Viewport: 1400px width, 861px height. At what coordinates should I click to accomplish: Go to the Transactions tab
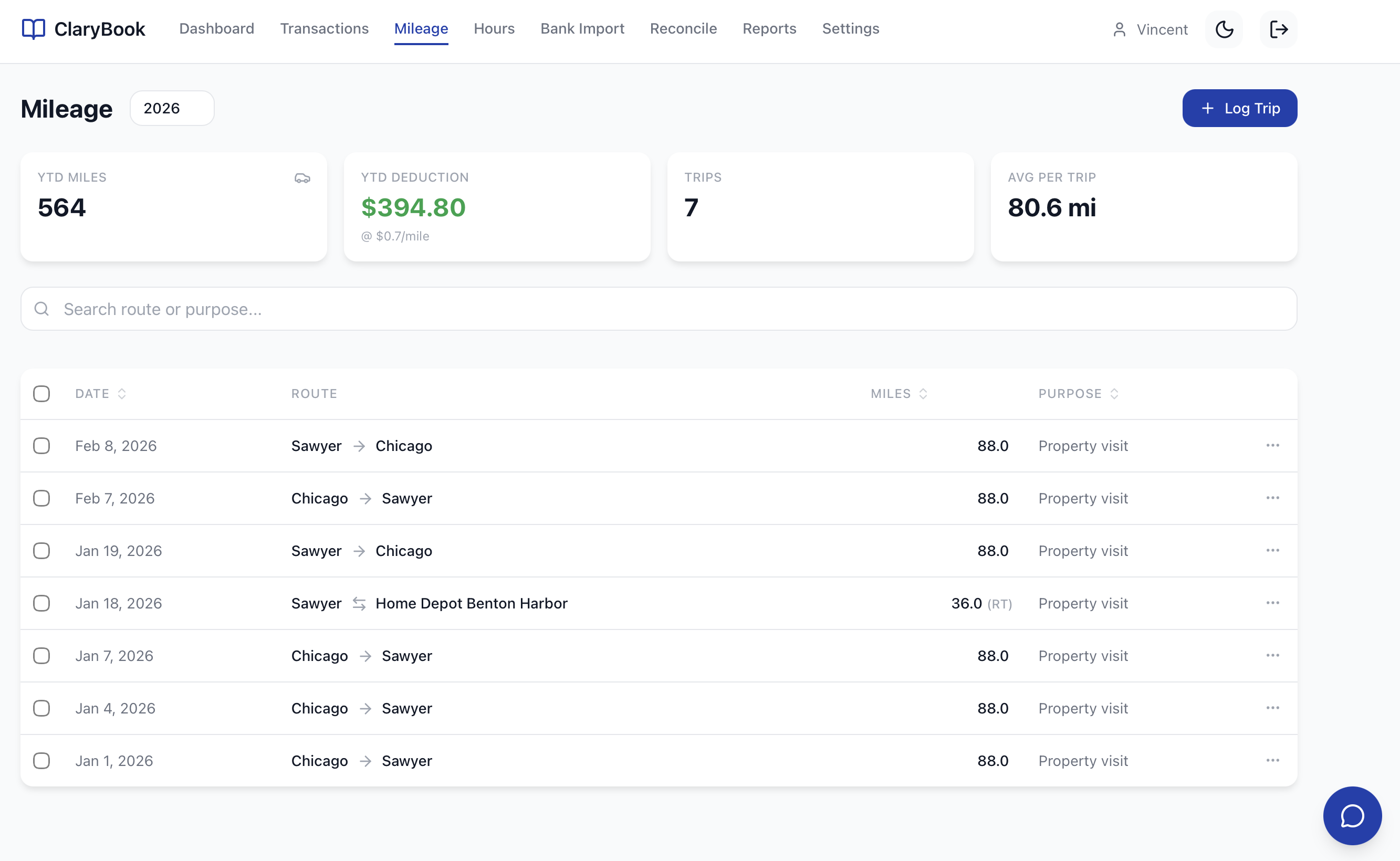[x=324, y=28]
